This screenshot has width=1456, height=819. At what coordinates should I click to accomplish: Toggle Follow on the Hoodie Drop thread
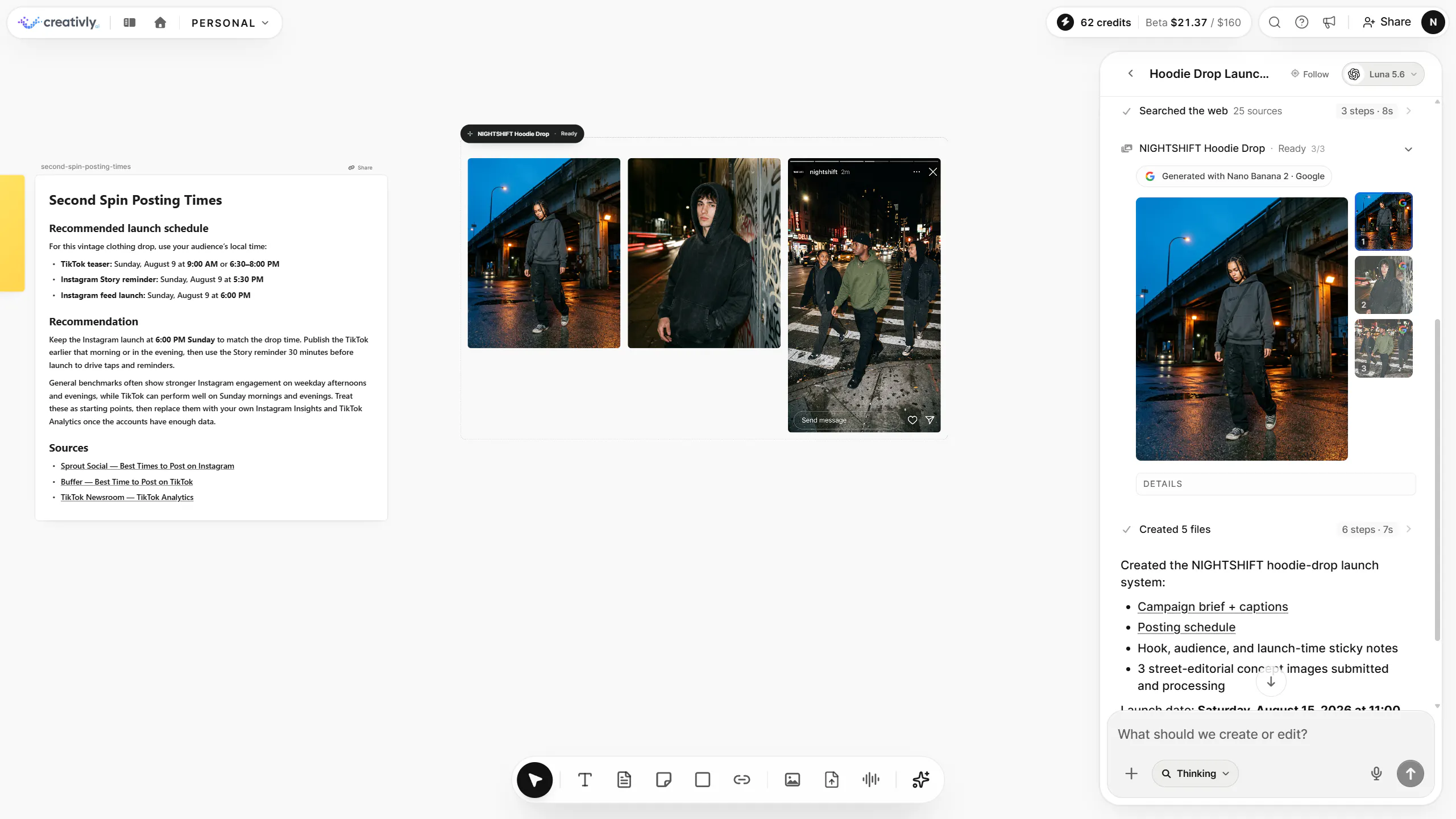point(1310,74)
